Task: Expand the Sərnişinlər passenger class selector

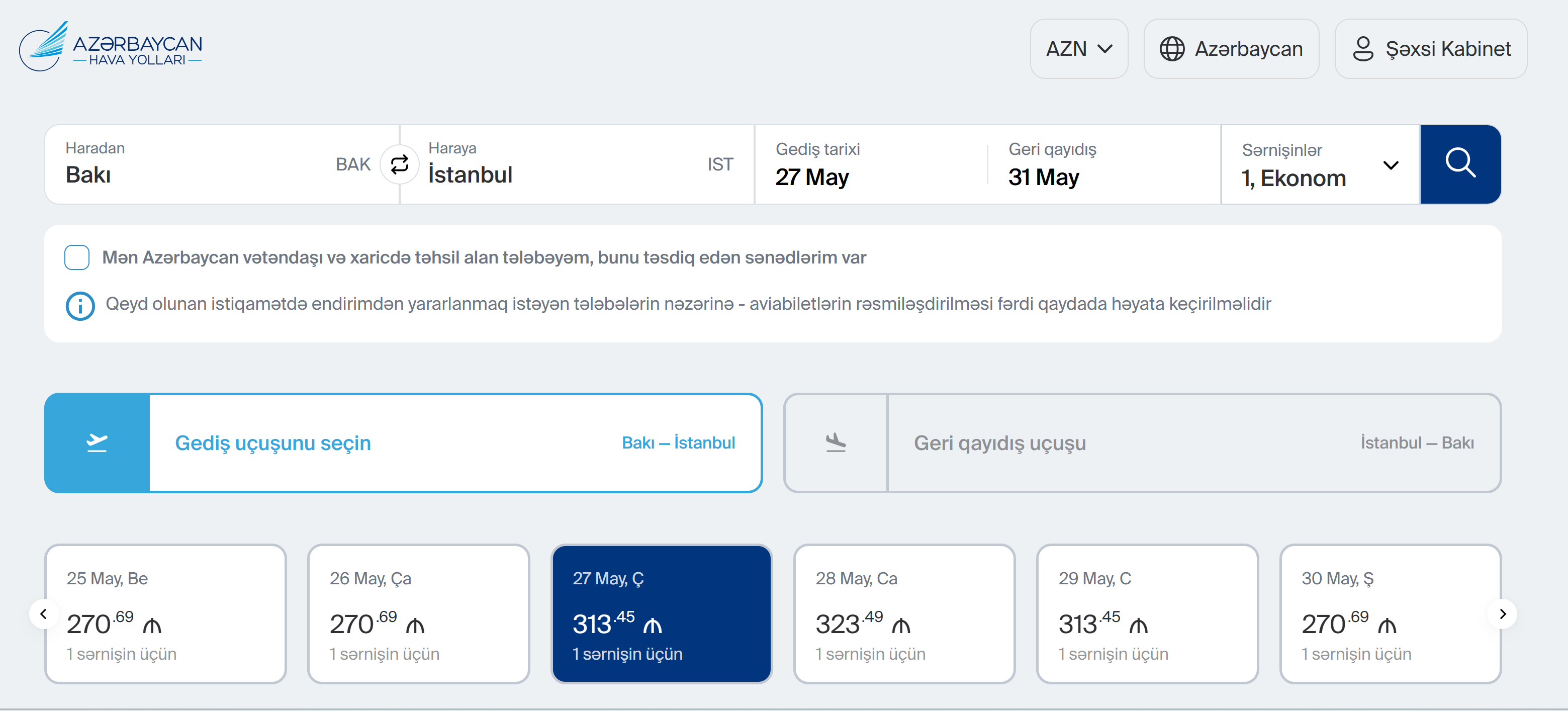Action: click(1320, 164)
